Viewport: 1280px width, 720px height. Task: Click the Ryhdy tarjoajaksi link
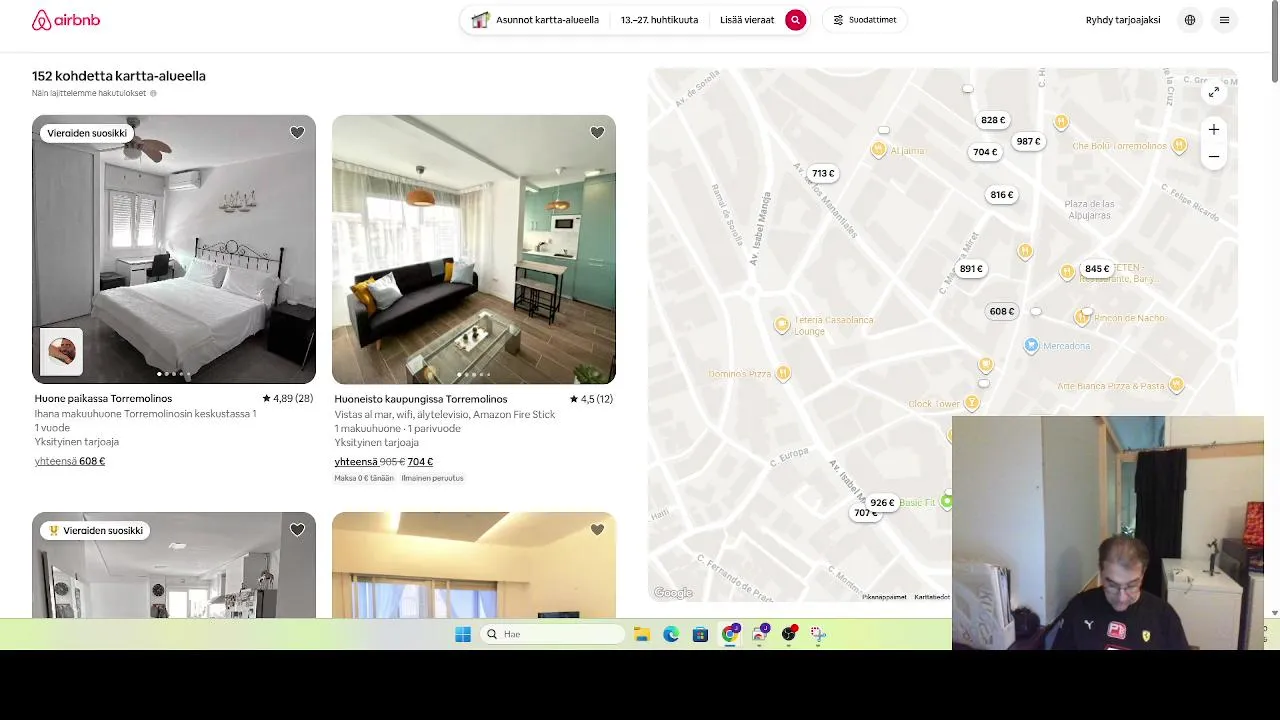[x=1123, y=20]
